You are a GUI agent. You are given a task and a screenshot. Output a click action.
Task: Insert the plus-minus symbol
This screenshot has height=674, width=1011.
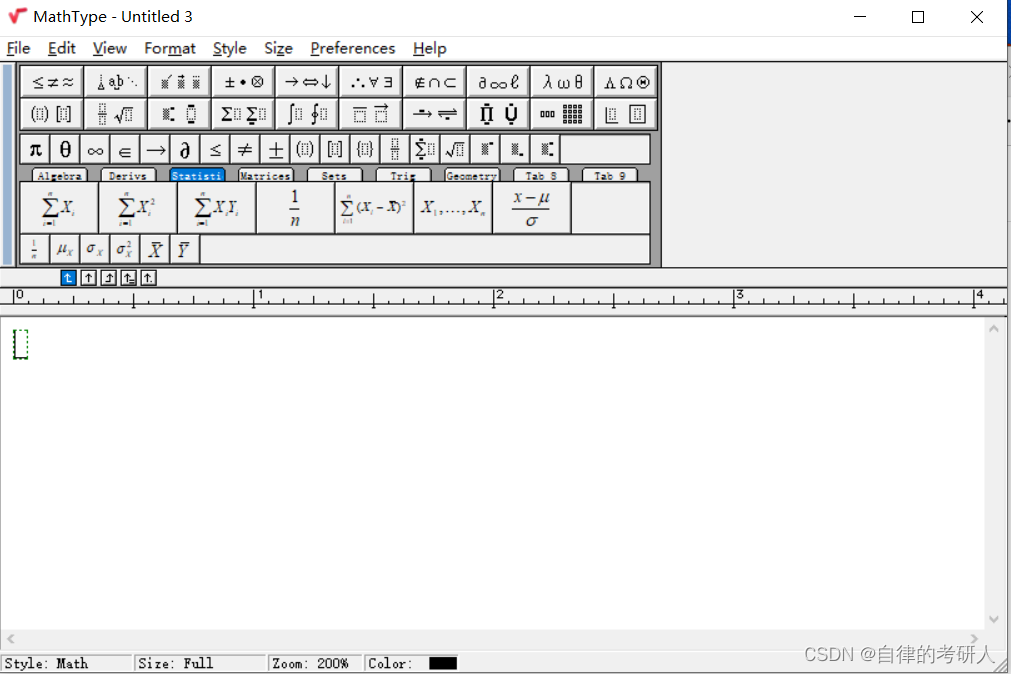275,150
